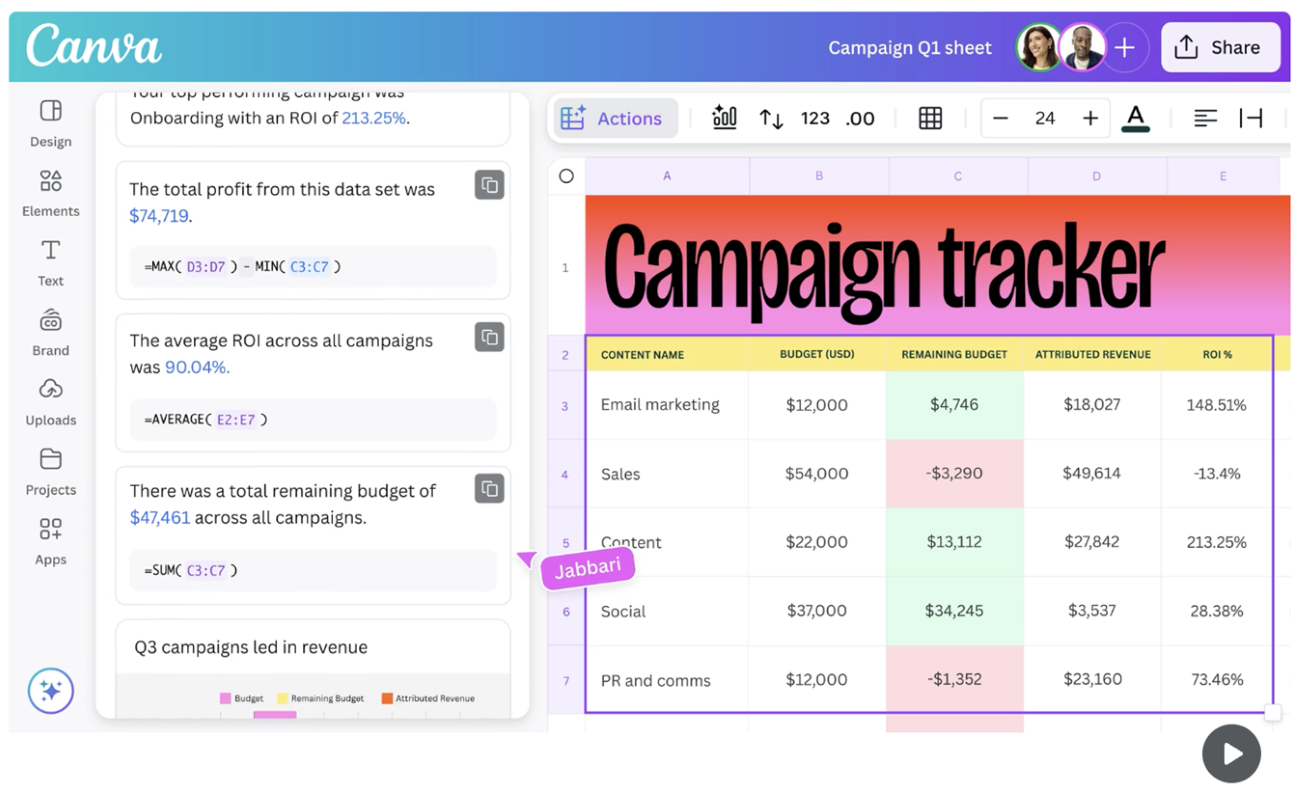The image size is (1300, 798).
Task: Open the text color picker
Action: coord(1135,118)
